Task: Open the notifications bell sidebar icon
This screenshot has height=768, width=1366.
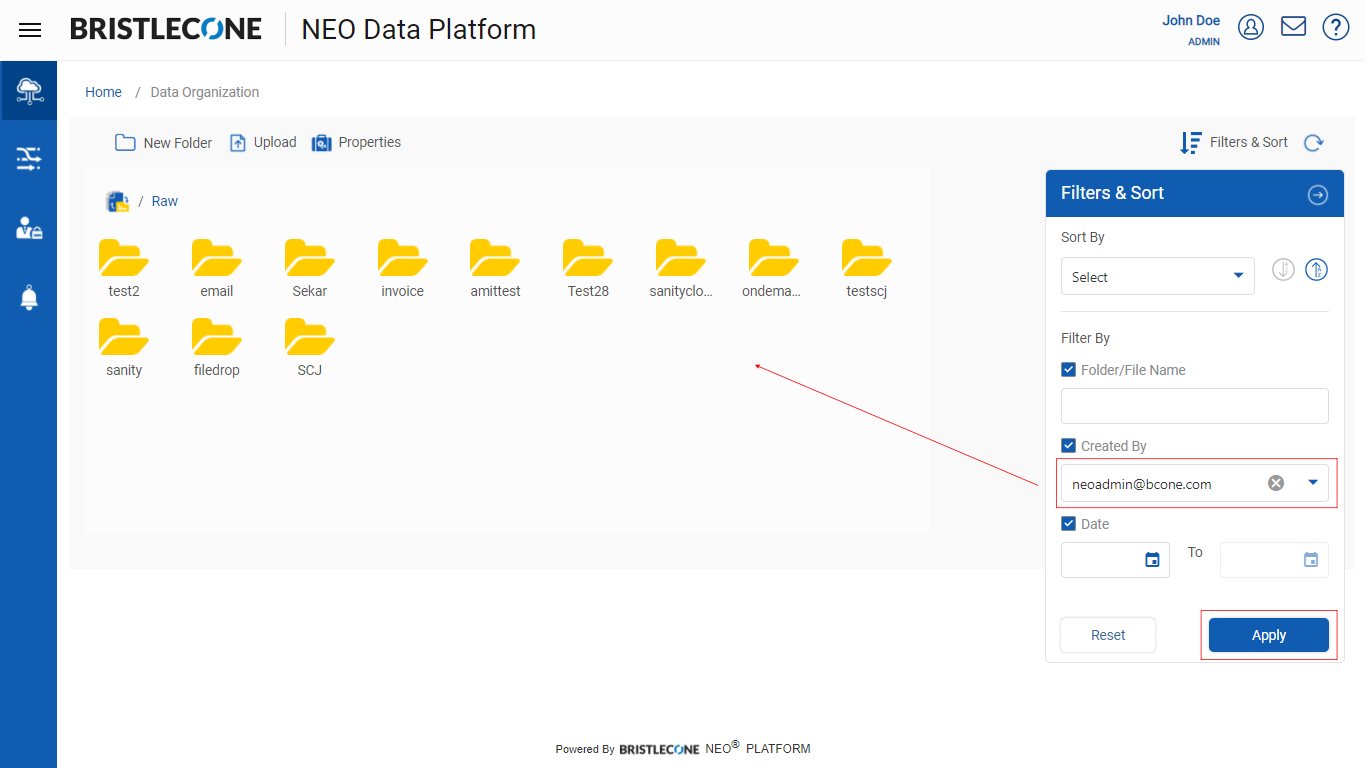Action: 29,297
